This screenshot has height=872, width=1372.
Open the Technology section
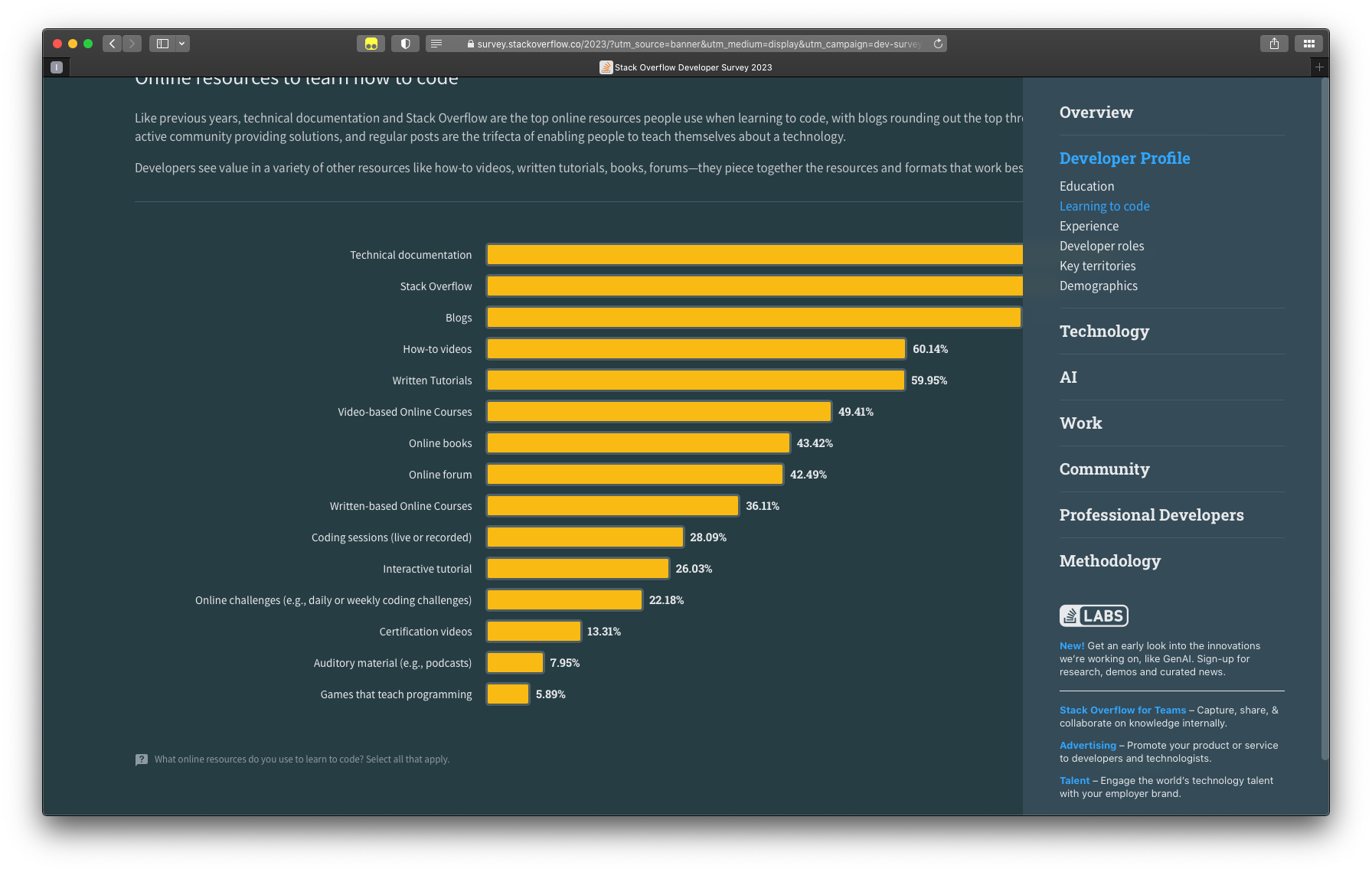point(1104,331)
